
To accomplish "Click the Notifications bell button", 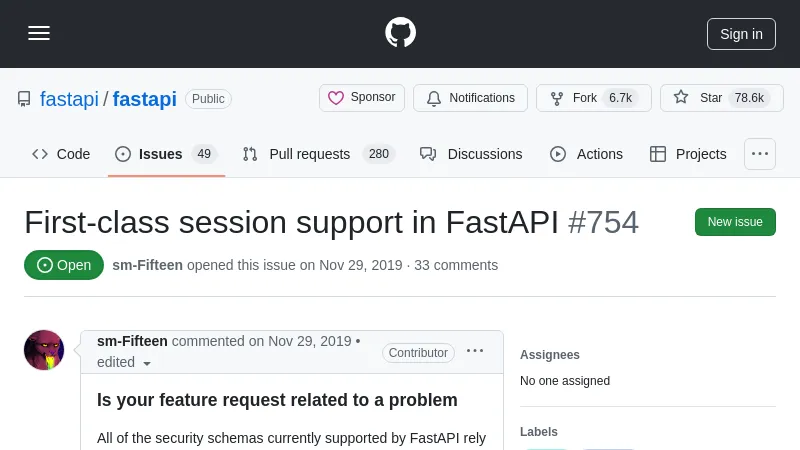I will (470, 98).
